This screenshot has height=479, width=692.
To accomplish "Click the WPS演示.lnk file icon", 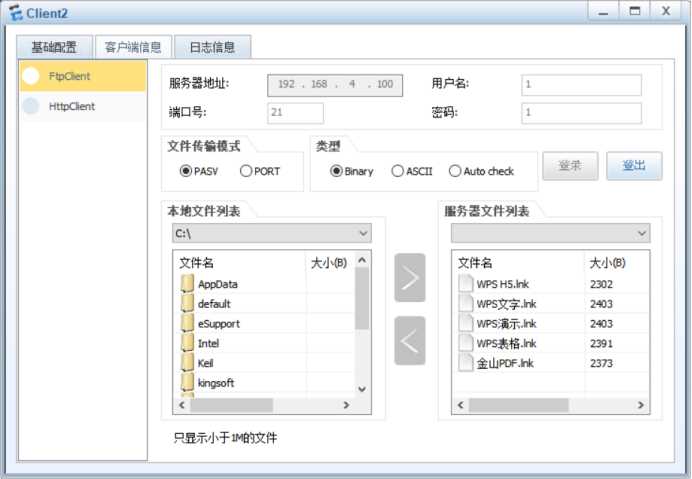I will [466, 323].
